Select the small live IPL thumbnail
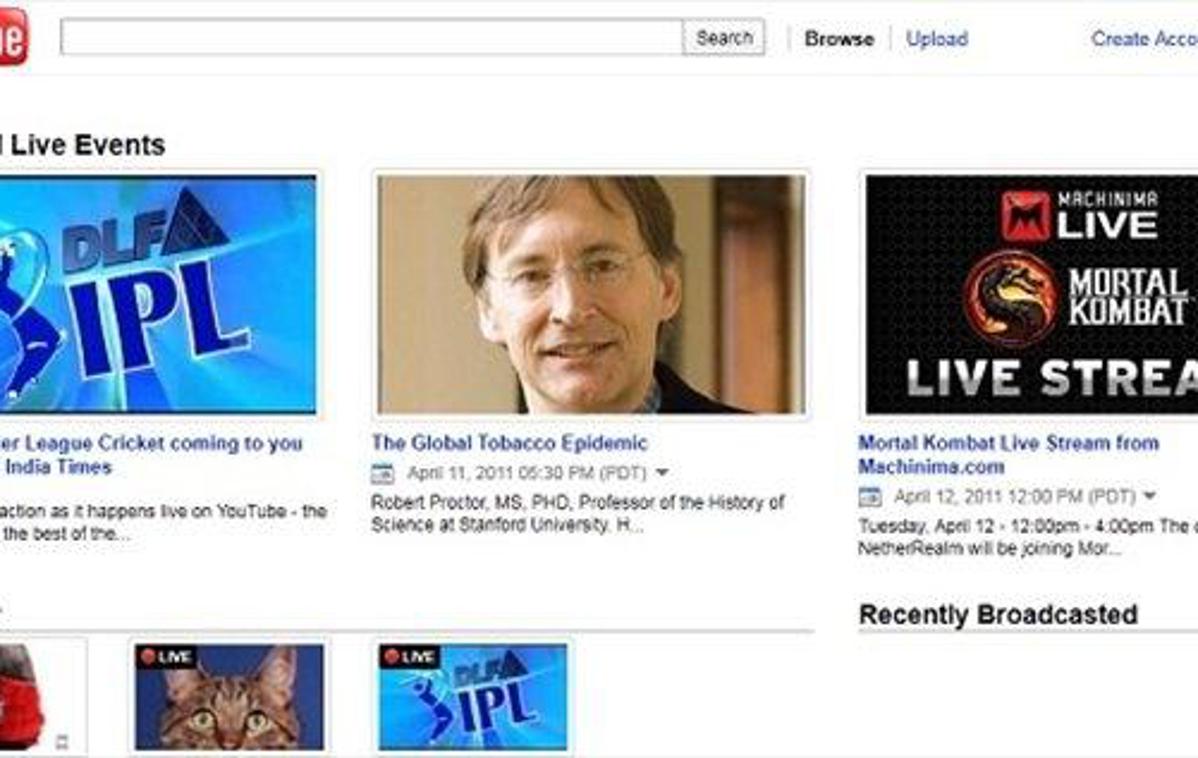 (473, 697)
